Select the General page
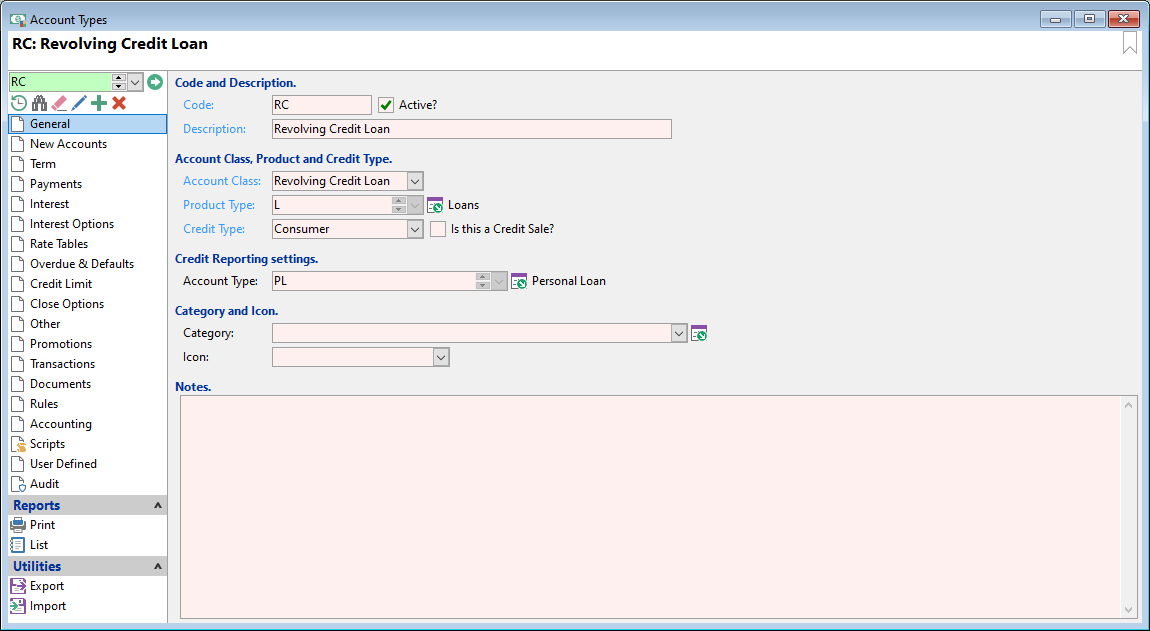The width and height of the screenshot is (1150, 631). pos(88,124)
